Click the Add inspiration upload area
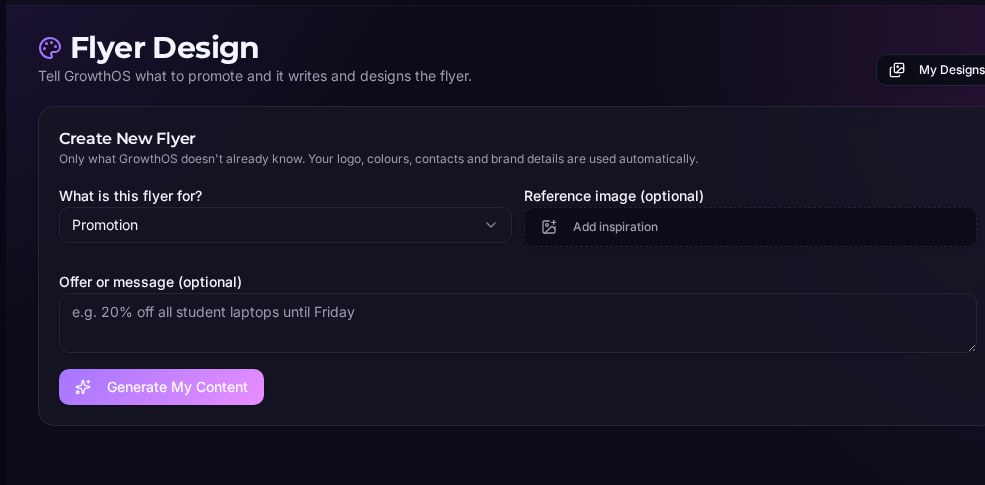This screenshot has width=985, height=485. (750, 227)
